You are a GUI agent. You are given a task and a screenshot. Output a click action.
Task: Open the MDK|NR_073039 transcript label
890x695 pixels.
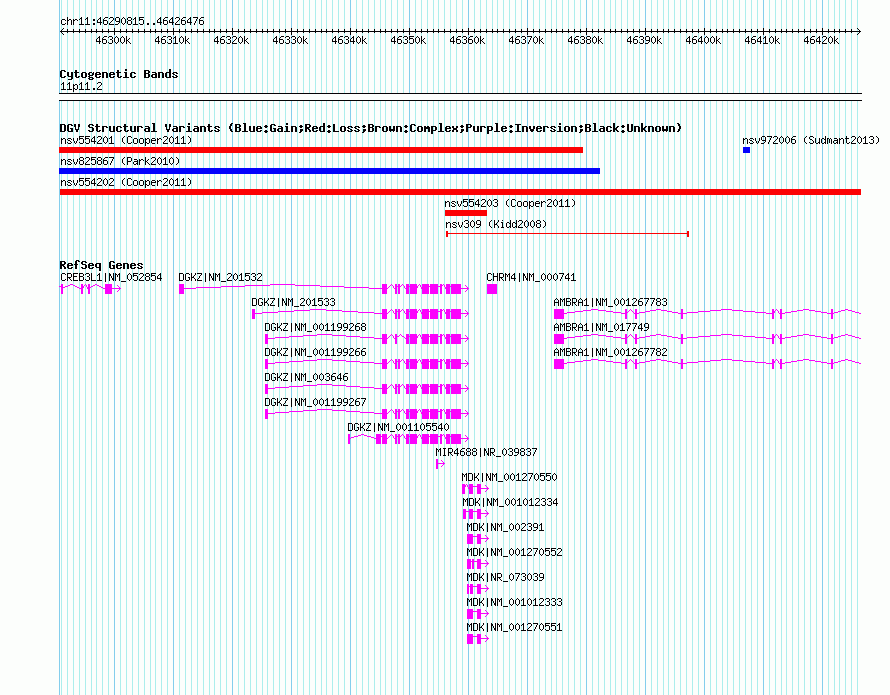tap(505, 577)
